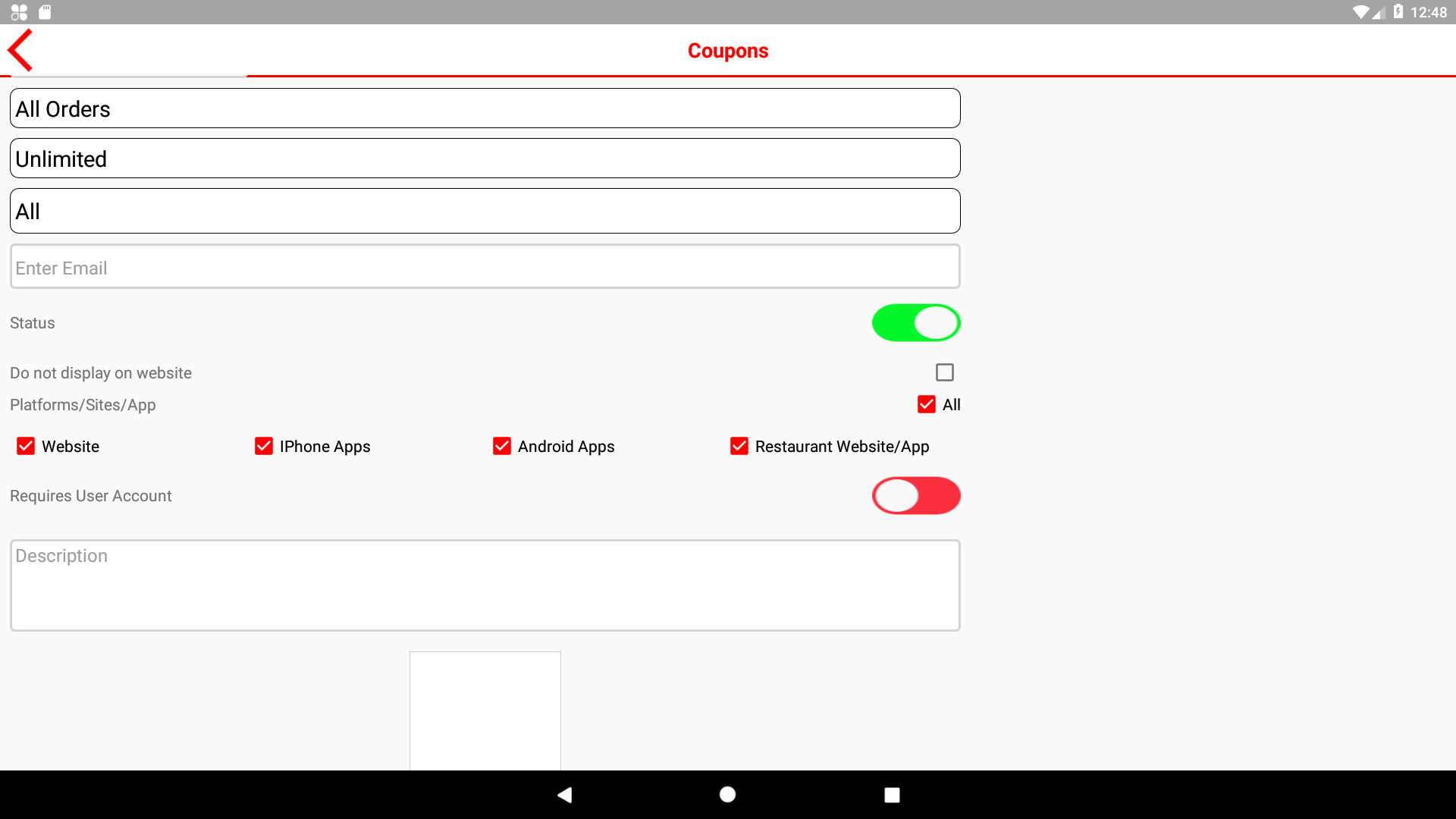This screenshot has width=1456, height=819.
Task: Tap the red back arrow
Action: coord(20,50)
